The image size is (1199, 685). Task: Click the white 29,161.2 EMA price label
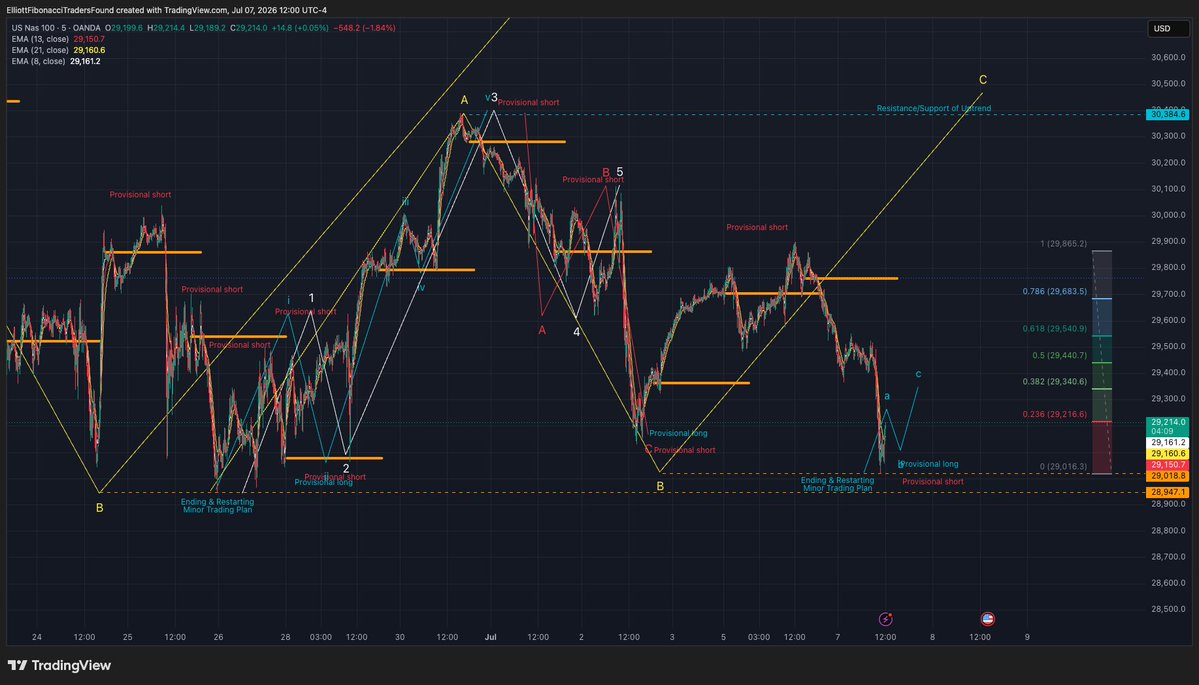click(1167, 443)
